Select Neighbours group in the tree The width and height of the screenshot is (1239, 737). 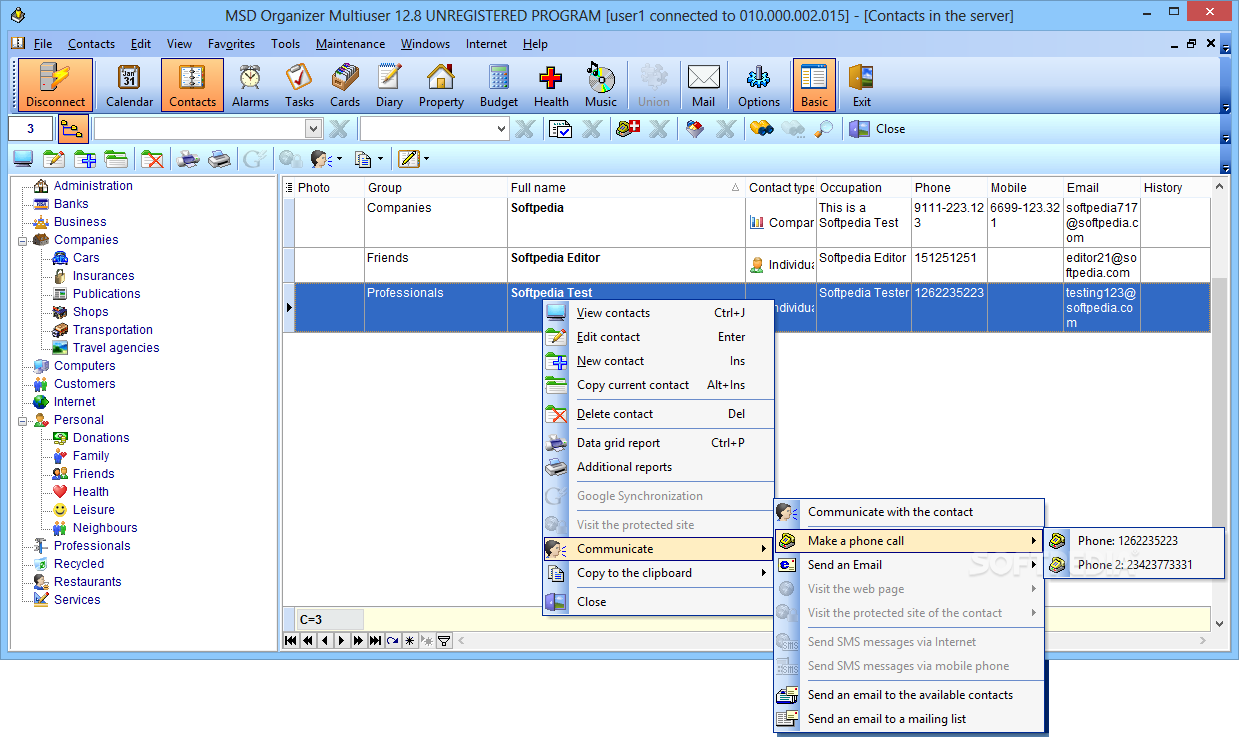click(105, 528)
